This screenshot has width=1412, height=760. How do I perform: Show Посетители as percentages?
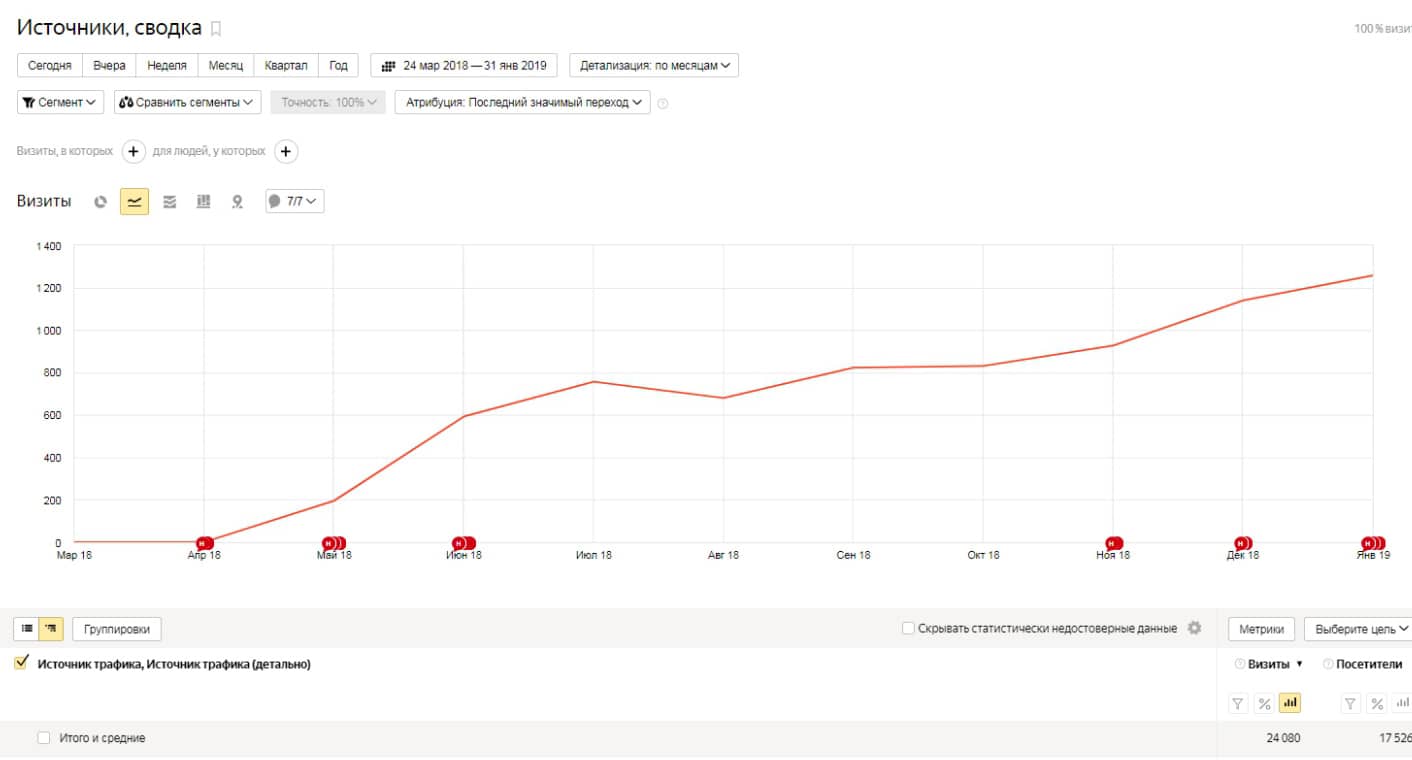point(1377,704)
